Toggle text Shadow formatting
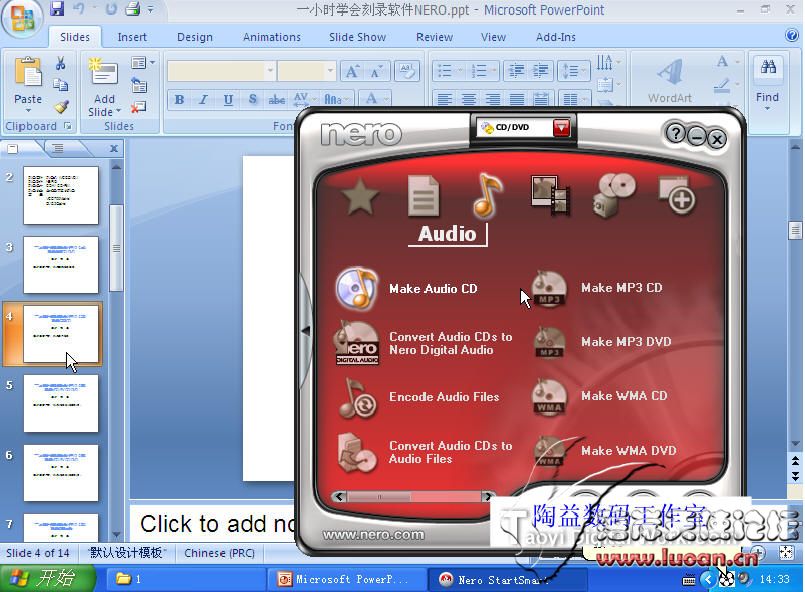This screenshot has height=592, width=805. pos(253,99)
